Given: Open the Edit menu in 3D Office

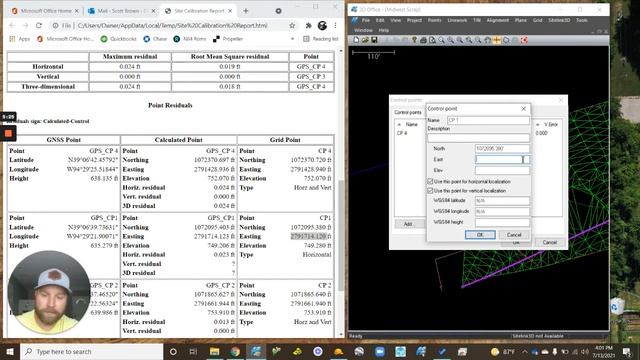Looking at the screenshot, I should [x=380, y=20].
